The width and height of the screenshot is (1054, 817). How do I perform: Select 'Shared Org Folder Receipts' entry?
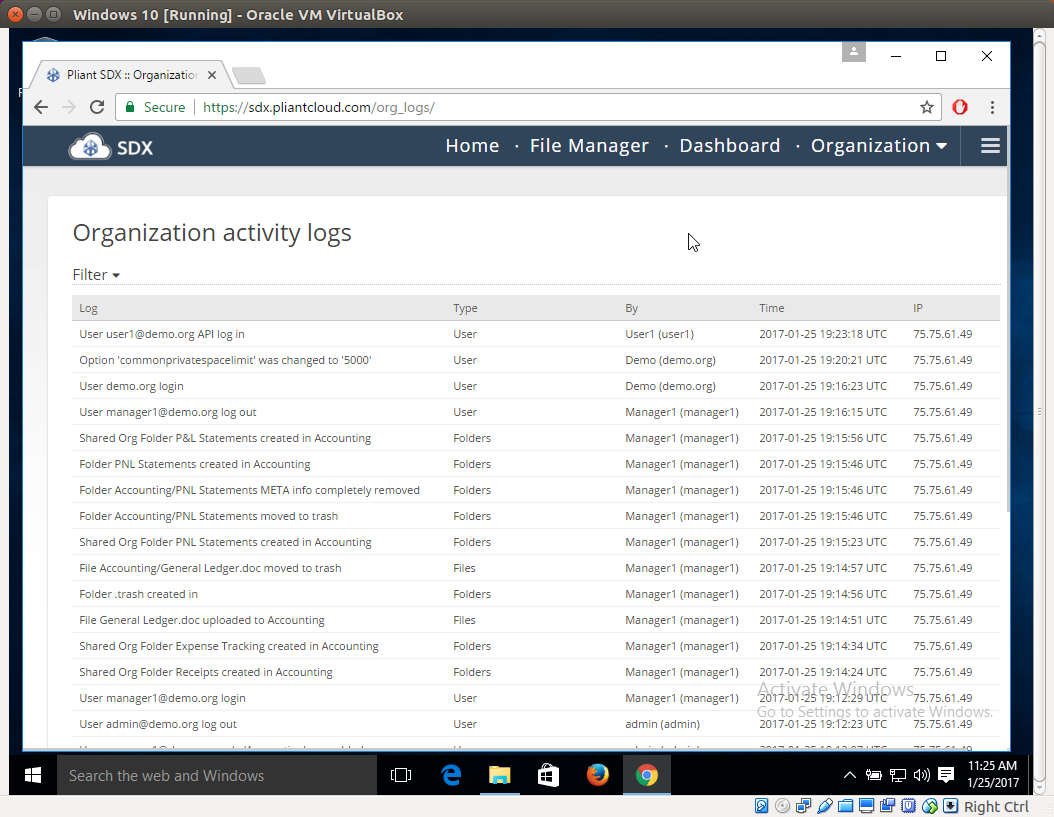coord(536,672)
